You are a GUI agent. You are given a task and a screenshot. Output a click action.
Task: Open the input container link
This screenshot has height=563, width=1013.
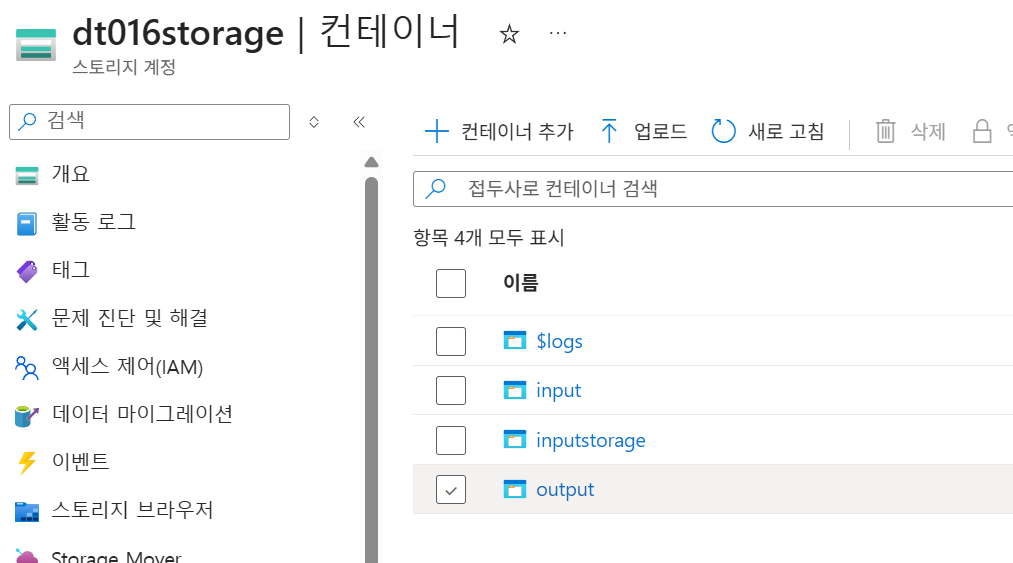(x=559, y=390)
